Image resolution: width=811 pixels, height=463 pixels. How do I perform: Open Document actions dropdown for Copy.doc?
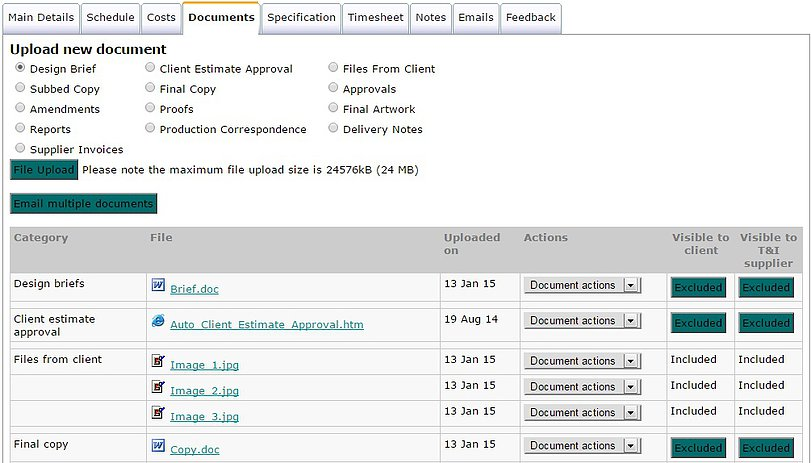pyautogui.click(x=581, y=446)
